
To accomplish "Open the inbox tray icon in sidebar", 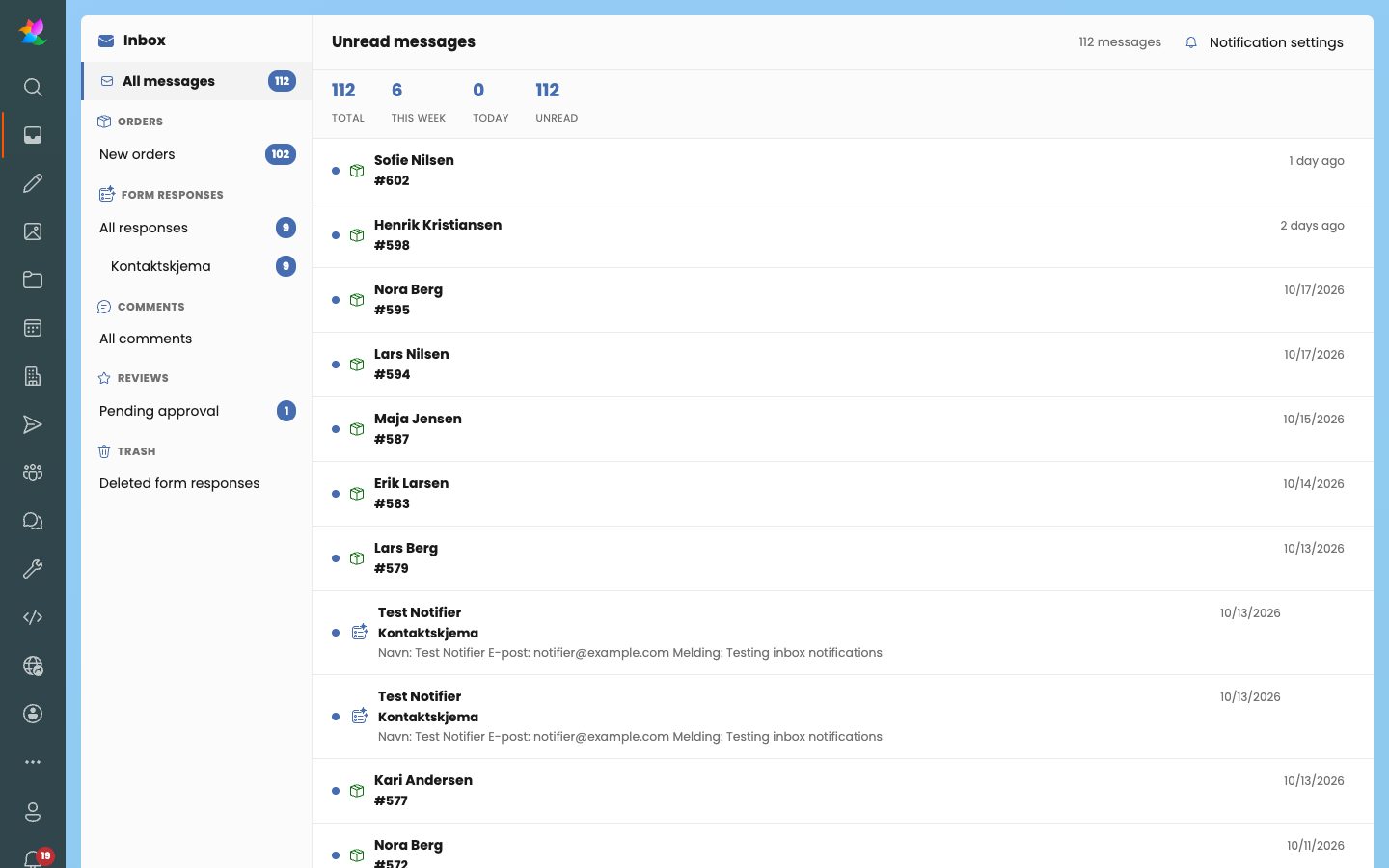I will click(33, 135).
